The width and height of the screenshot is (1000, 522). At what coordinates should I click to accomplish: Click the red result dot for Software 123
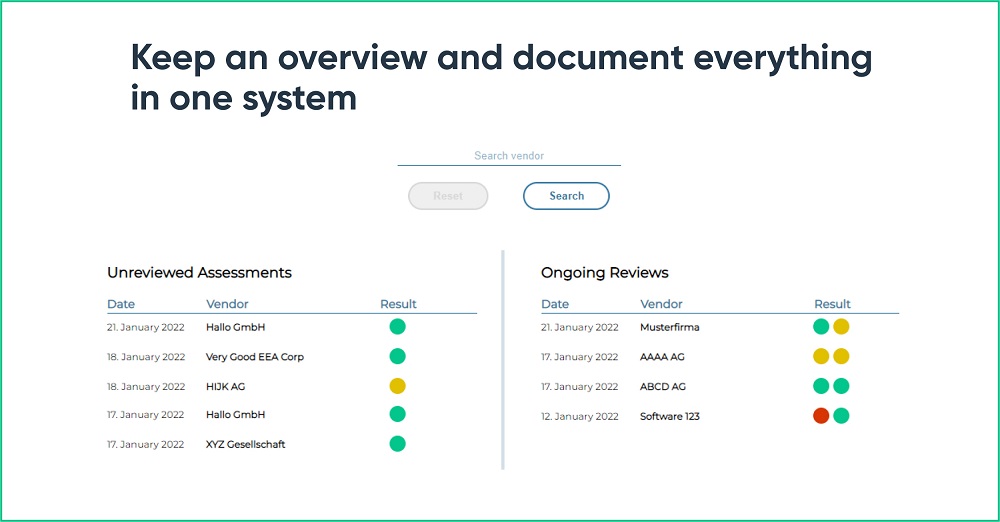(821, 416)
